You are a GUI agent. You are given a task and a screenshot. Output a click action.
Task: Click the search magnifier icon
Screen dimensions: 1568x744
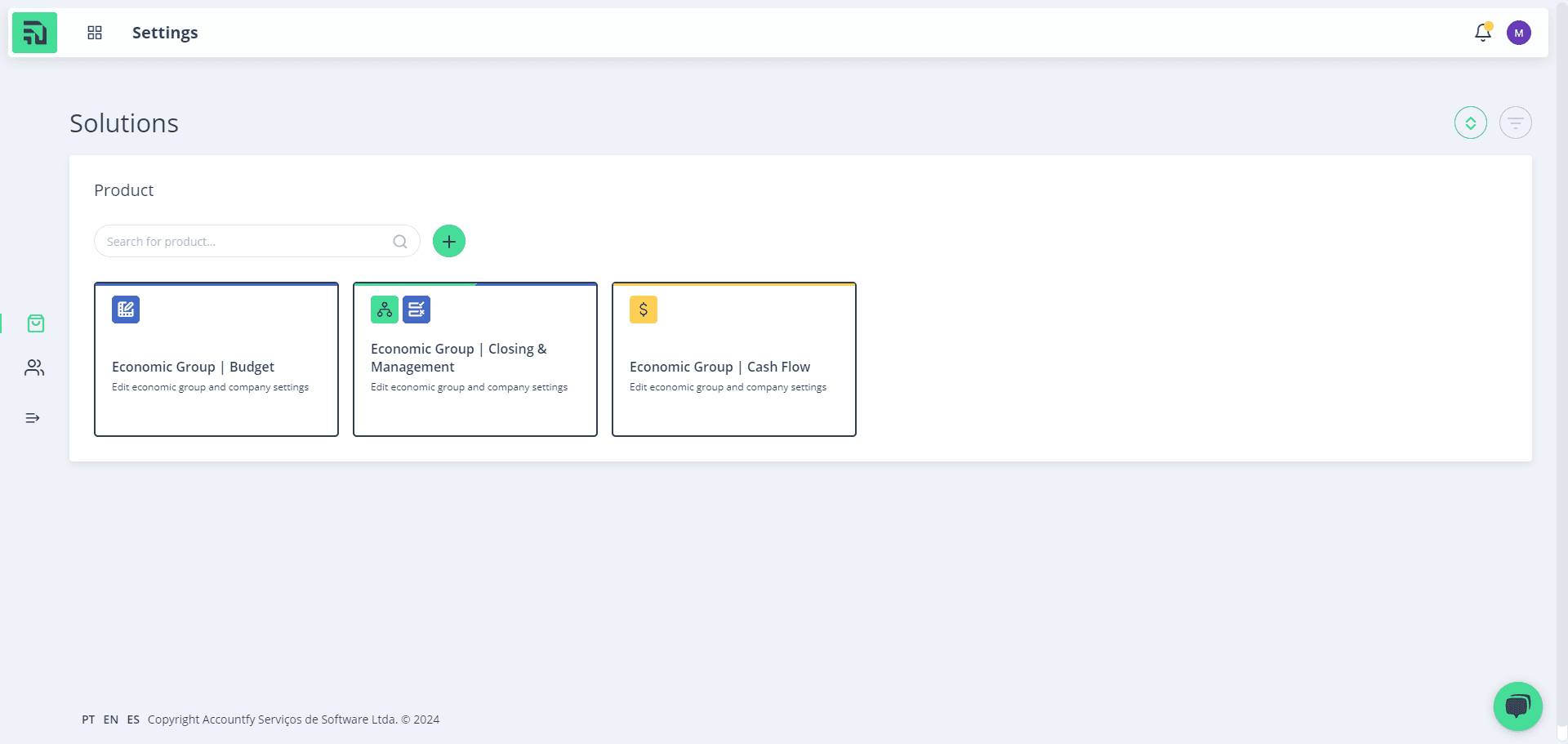click(x=400, y=242)
